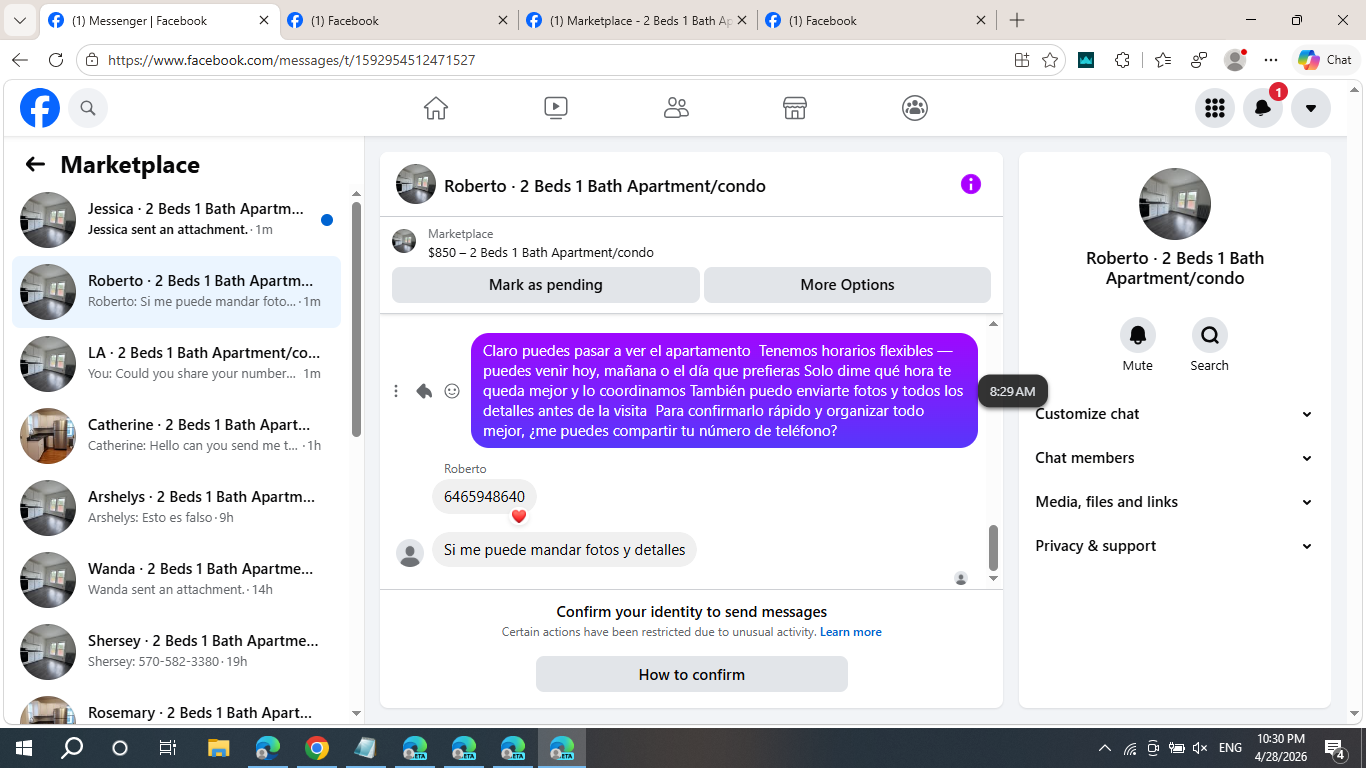Expand the Chat members section
The width and height of the screenshot is (1366, 768).
coord(1175,458)
